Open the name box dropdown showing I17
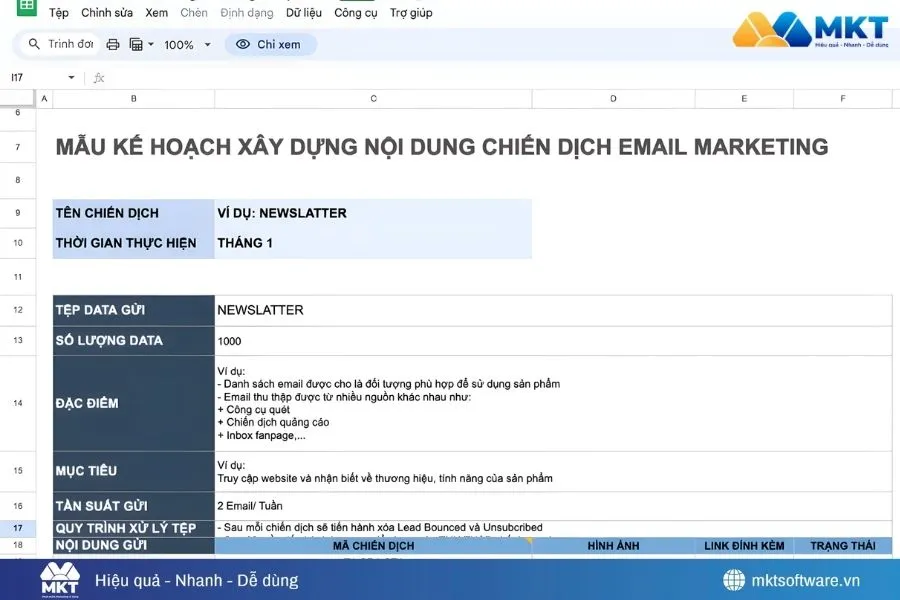 click(70, 76)
